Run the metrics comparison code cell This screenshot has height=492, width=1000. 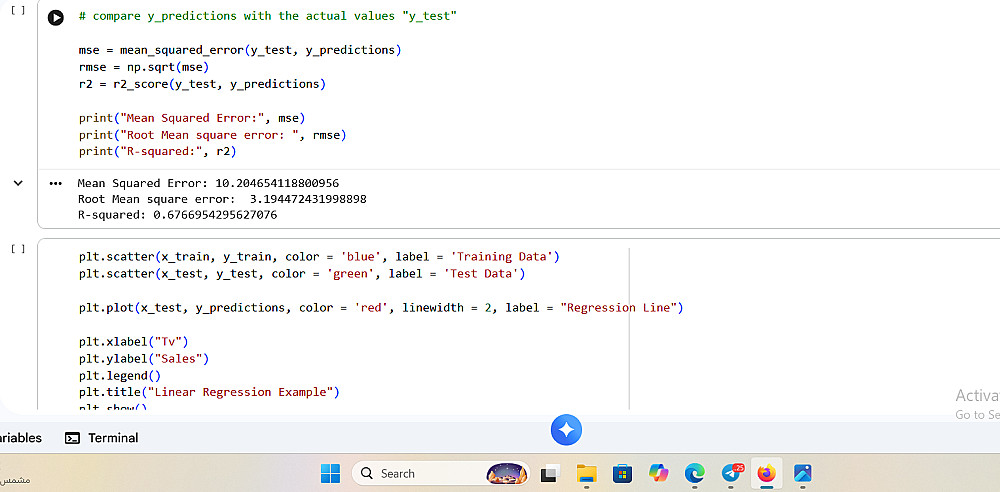pyautogui.click(x=55, y=18)
